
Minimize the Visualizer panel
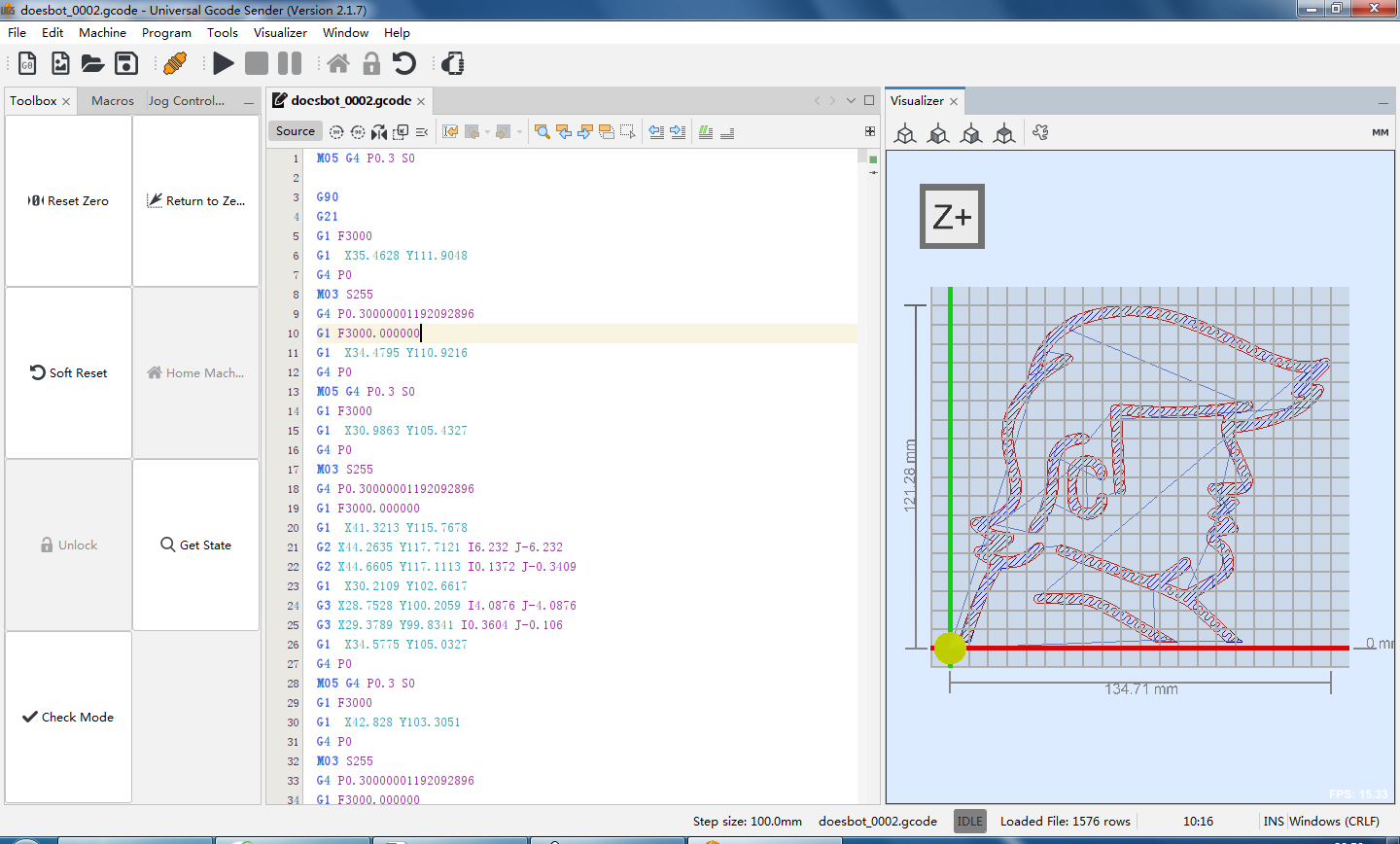point(1382,102)
